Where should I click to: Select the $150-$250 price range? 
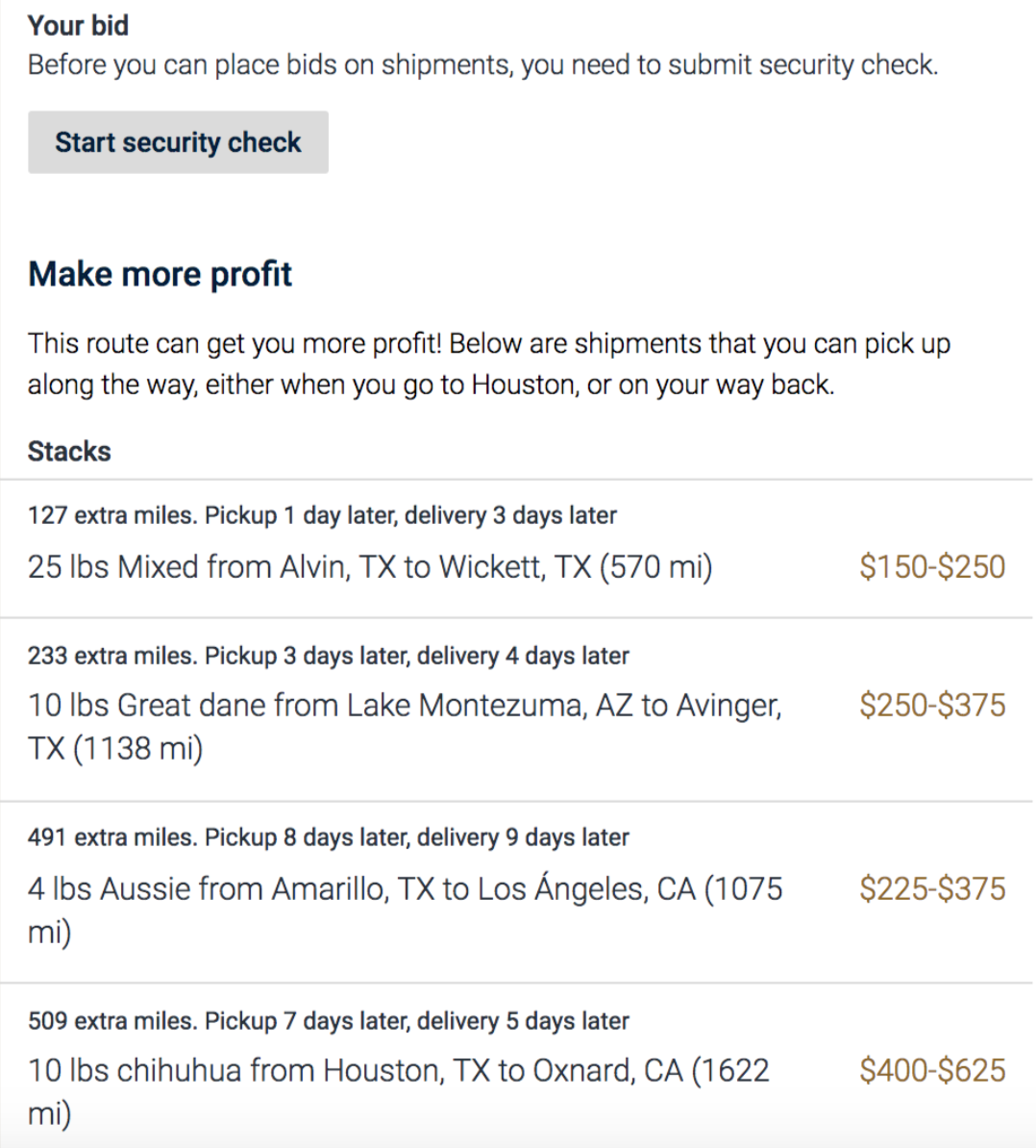tap(932, 566)
